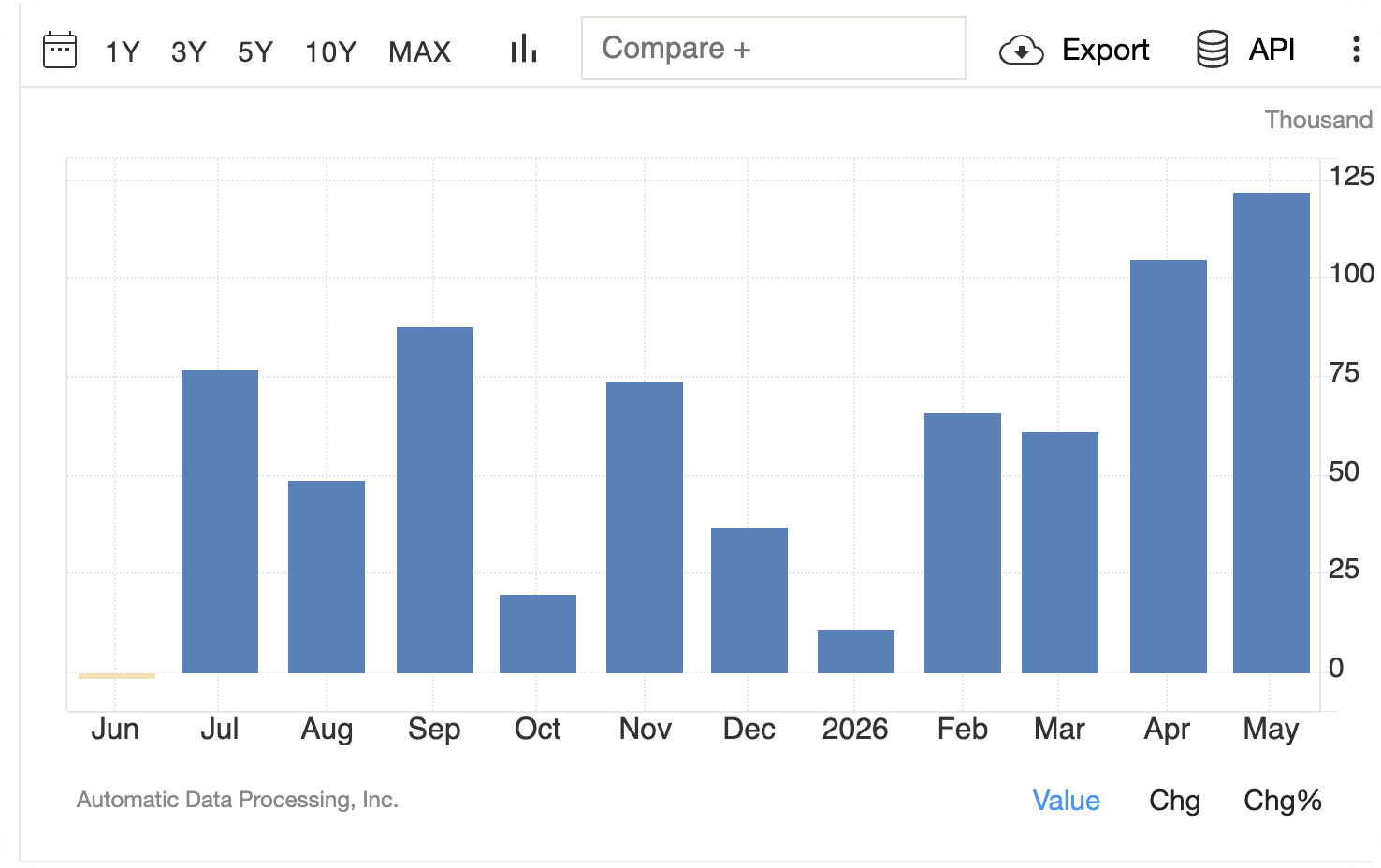
Task: Switch to the Chg view
Action: (x=1175, y=801)
